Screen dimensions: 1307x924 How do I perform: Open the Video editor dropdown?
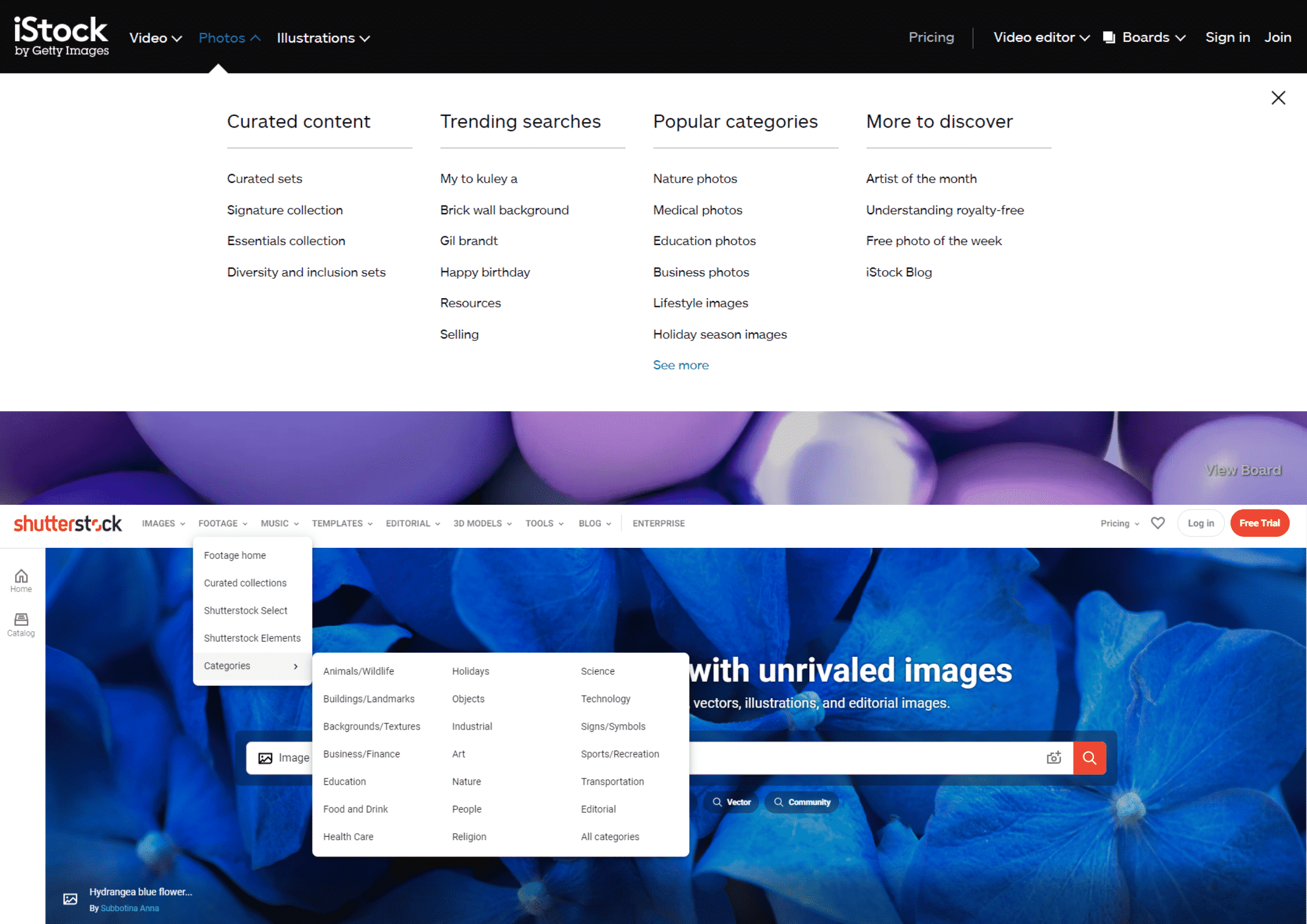pyautogui.click(x=1041, y=38)
